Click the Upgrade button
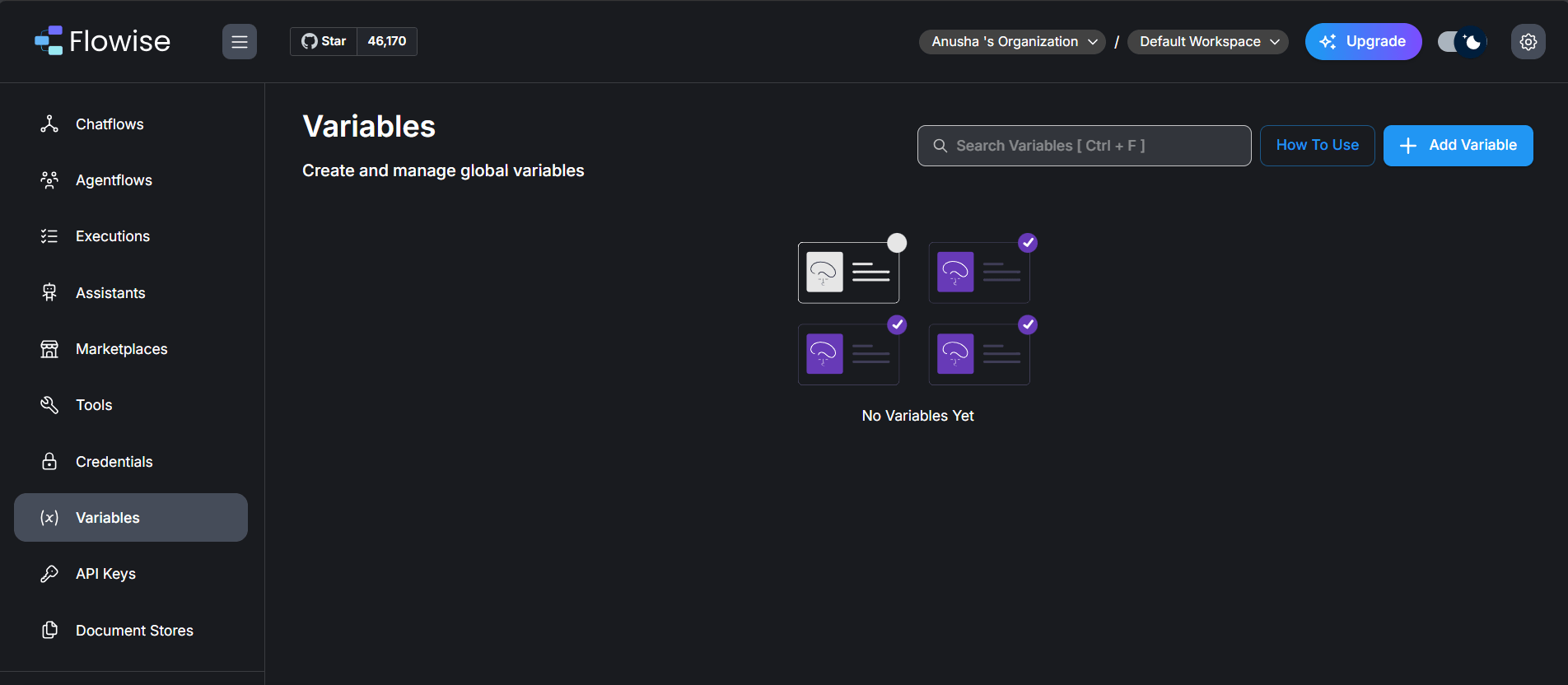Image resolution: width=1568 pixels, height=685 pixels. click(x=1363, y=42)
